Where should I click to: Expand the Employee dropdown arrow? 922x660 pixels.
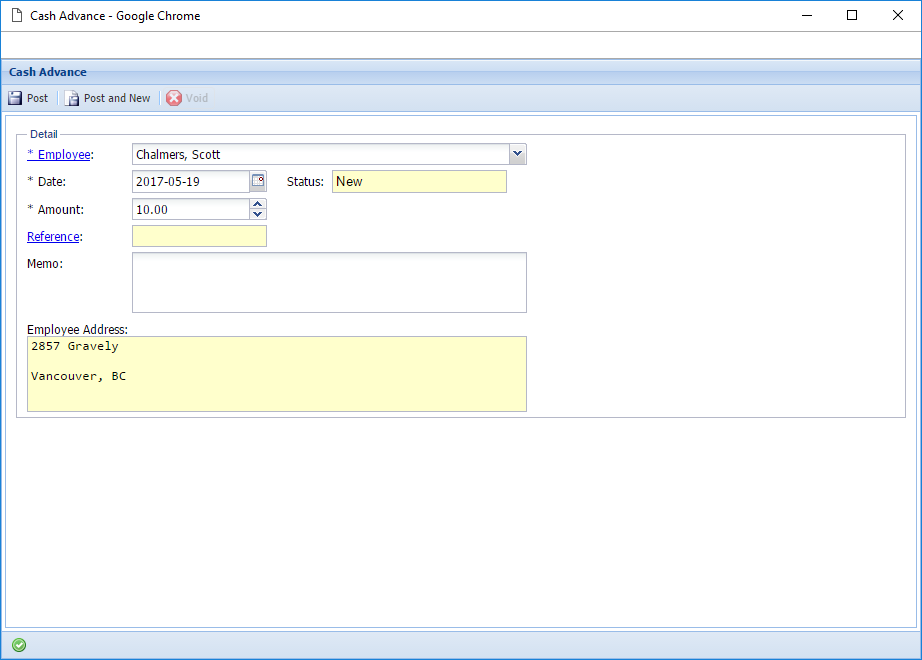(517, 154)
